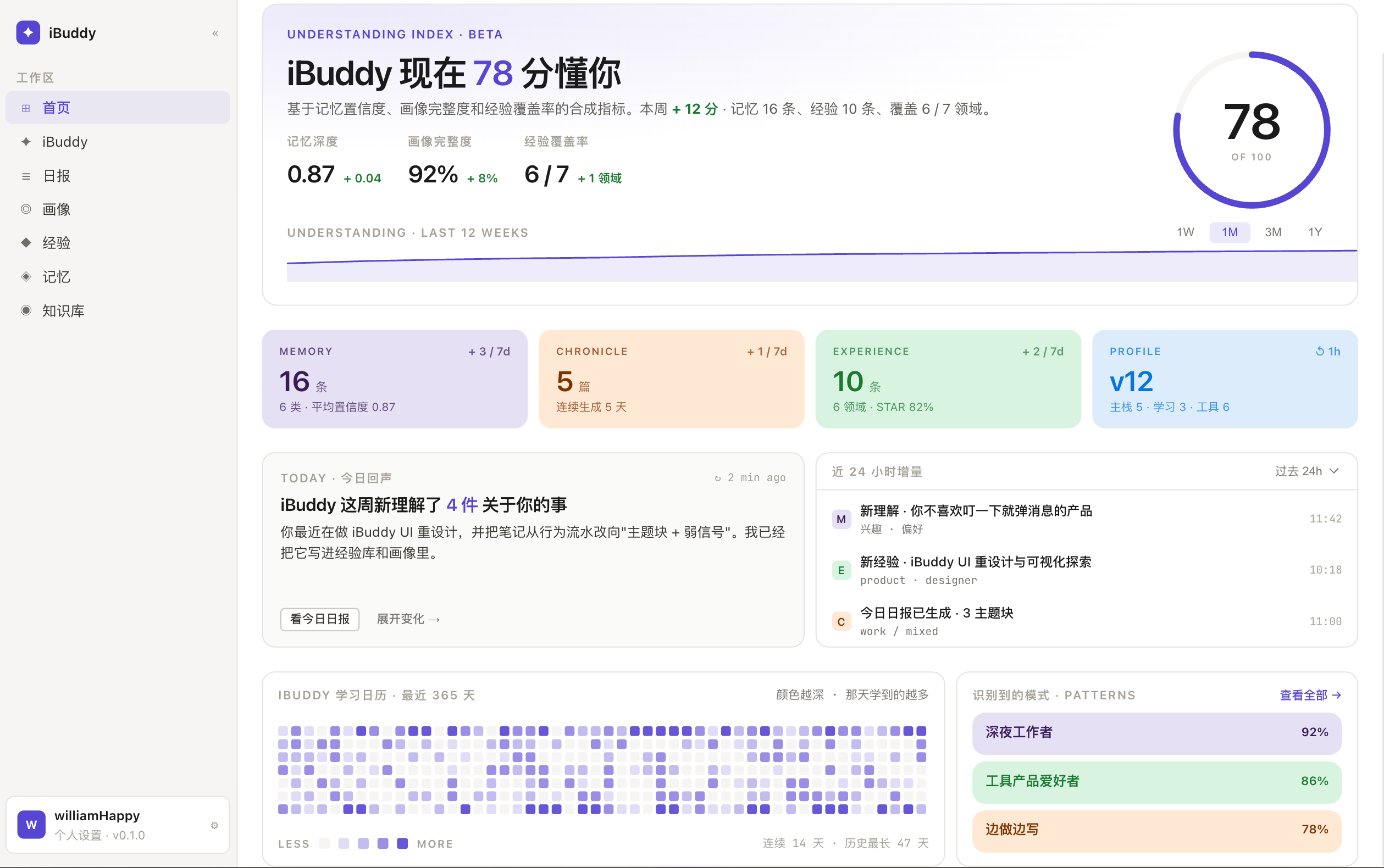Click the 经验 diamond icon in sidebar
1384x868 pixels.
(26, 243)
